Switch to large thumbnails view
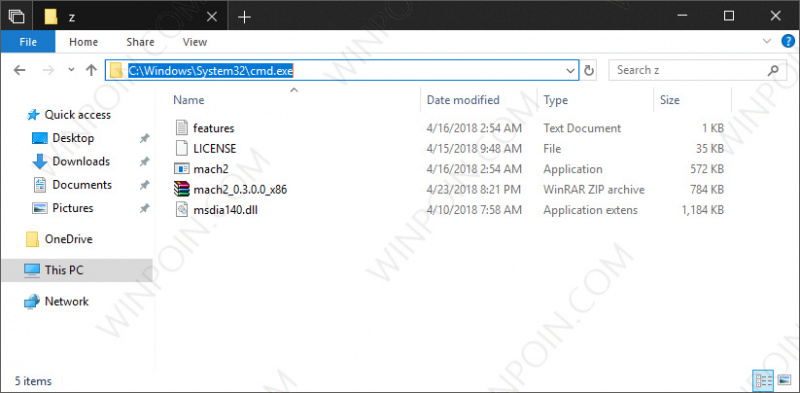 784,380
